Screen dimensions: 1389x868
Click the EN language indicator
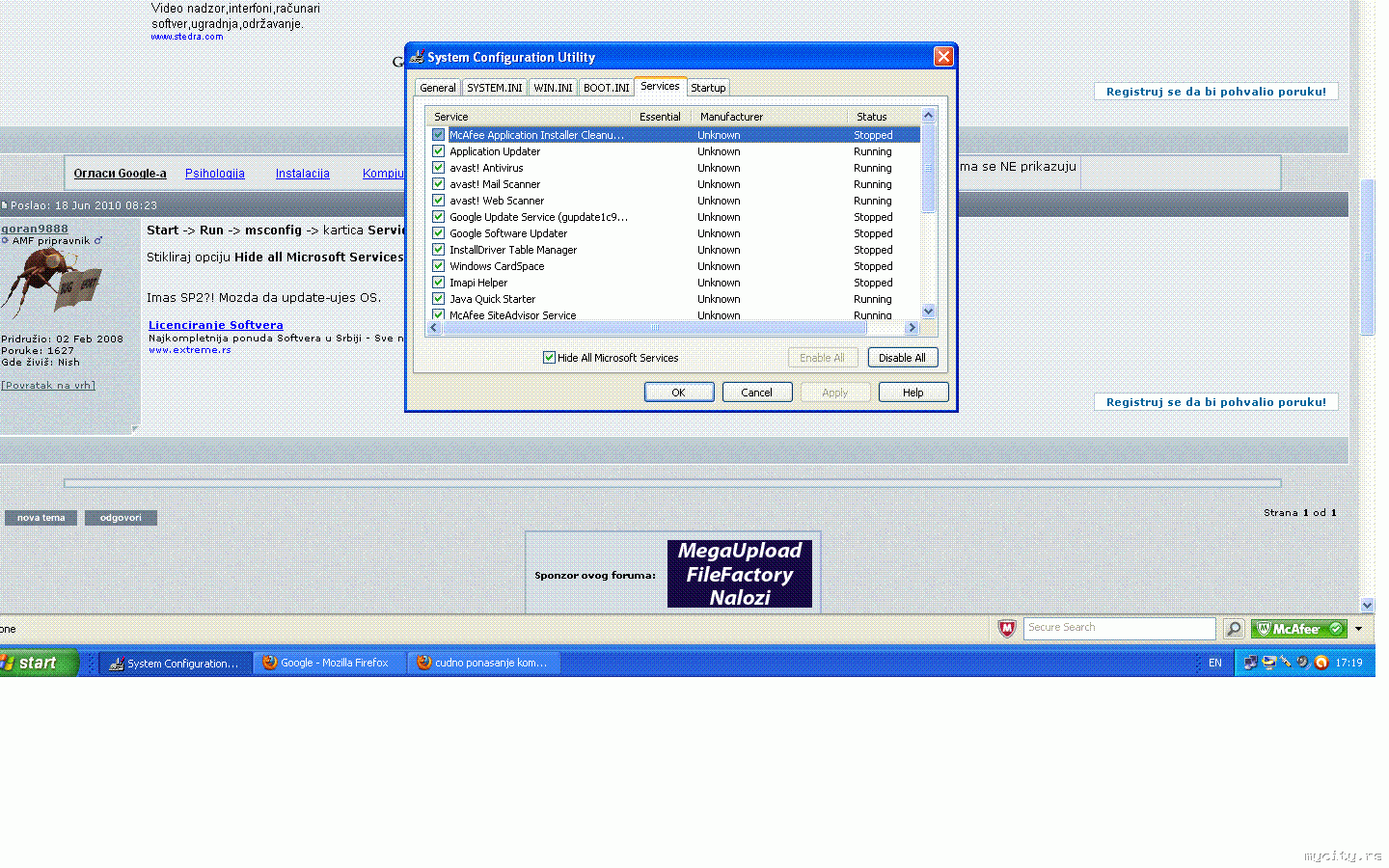tap(1215, 663)
